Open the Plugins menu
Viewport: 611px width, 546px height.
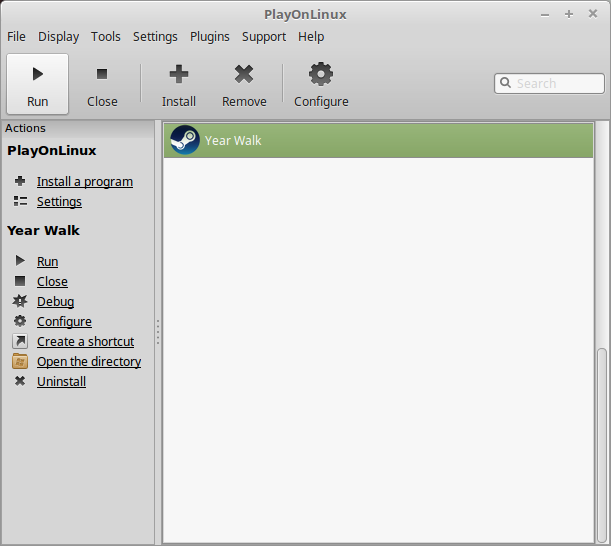point(210,37)
